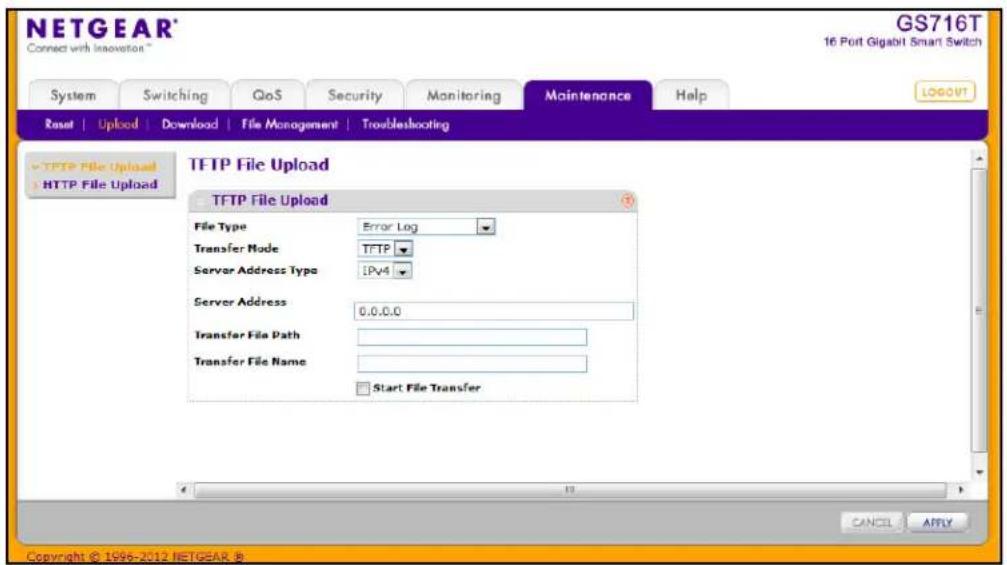Switch to the Switching tab
Screen dimensions: 1007x565
click(x=175, y=95)
